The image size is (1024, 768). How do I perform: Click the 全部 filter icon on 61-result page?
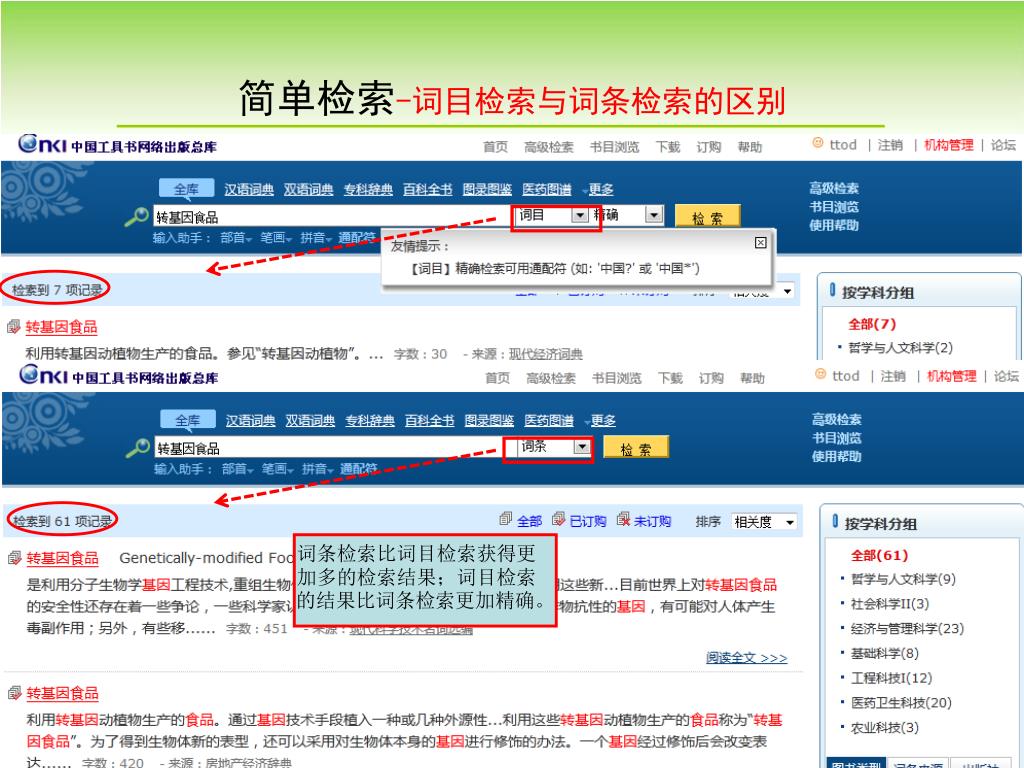click(505, 519)
